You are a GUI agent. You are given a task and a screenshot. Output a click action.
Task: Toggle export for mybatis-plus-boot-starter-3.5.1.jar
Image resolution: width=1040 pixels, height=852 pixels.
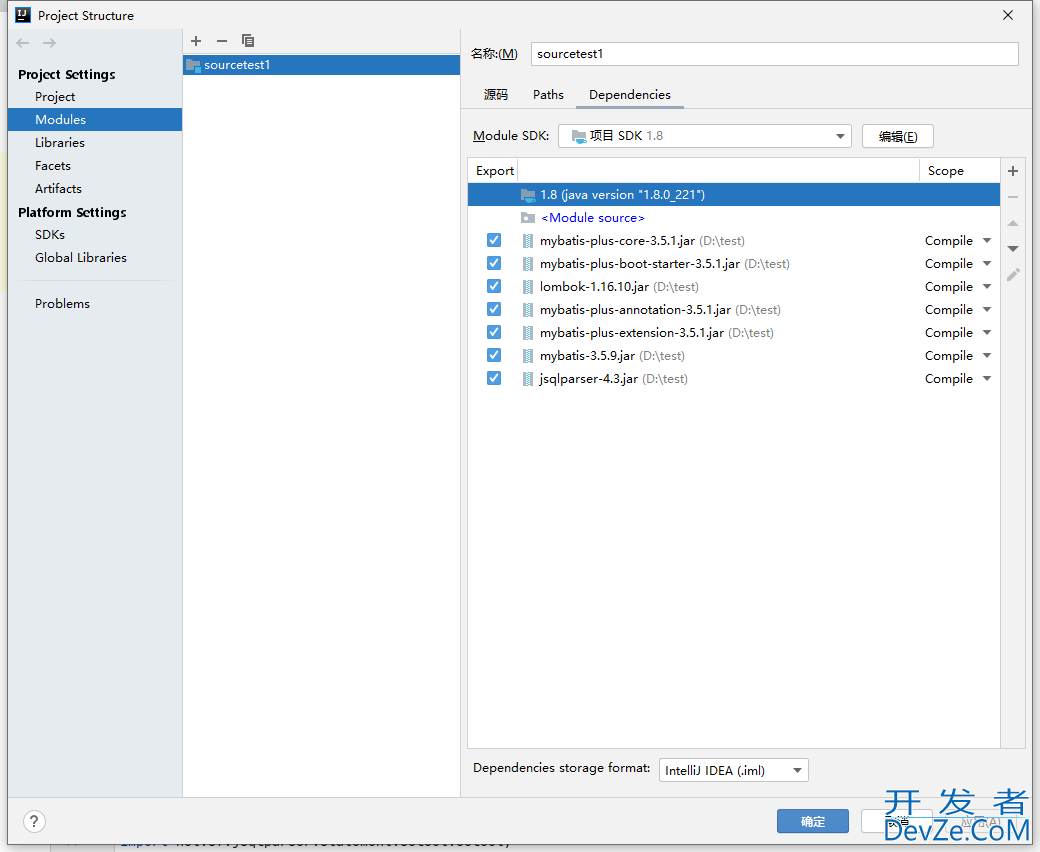494,263
